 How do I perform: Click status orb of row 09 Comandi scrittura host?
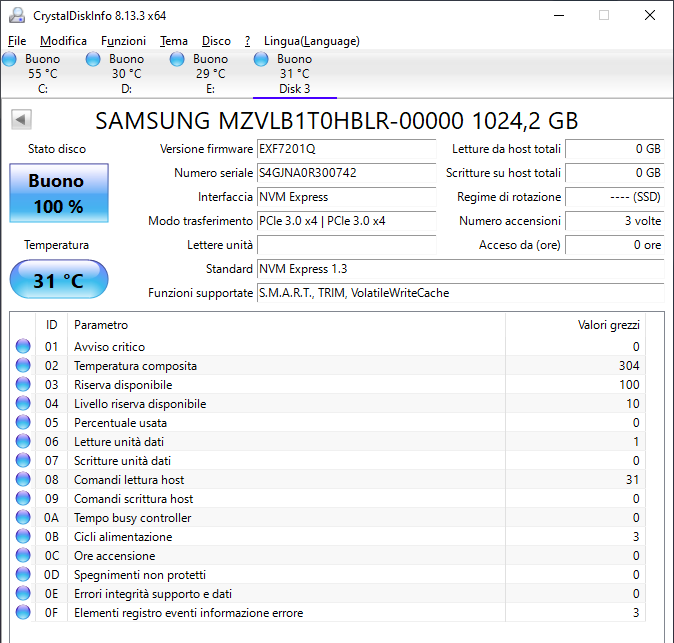23,498
